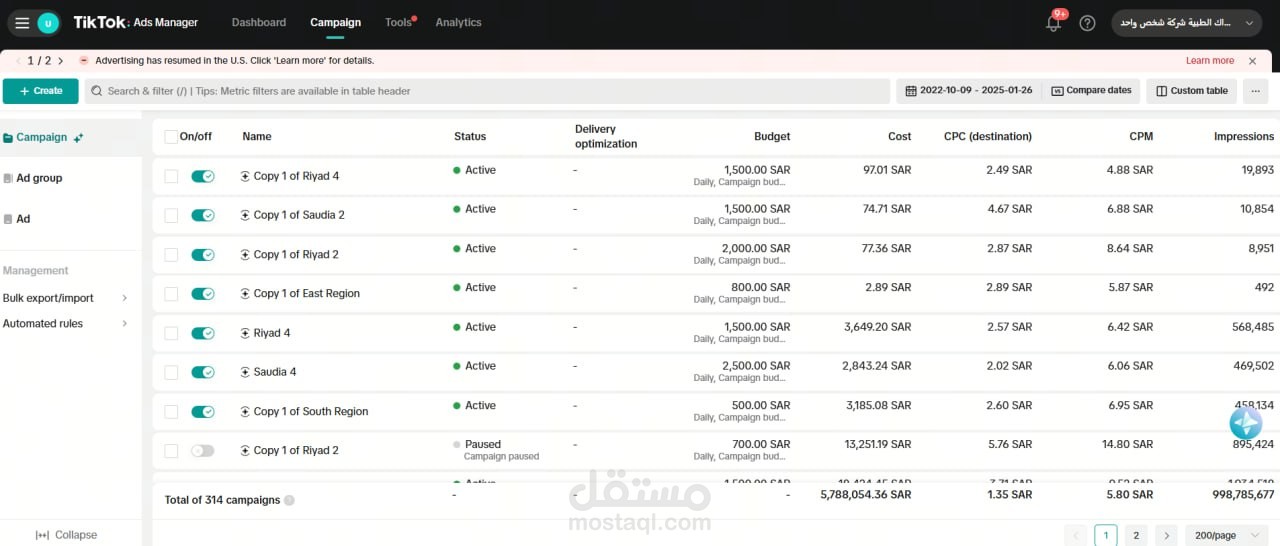Click the Campaign paused status text
Screen dimensions: 1280x546
[x=502, y=457]
